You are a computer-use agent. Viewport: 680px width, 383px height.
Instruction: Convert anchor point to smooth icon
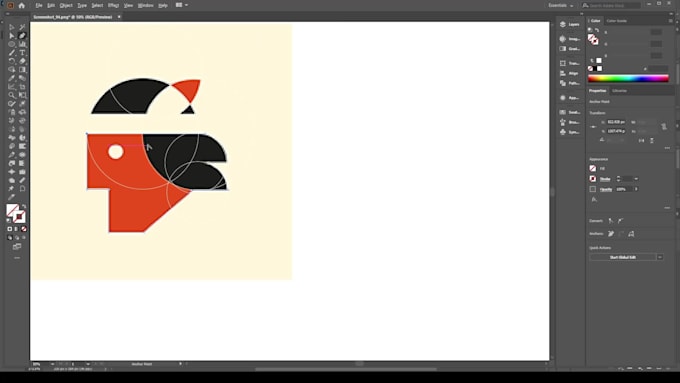(621, 221)
